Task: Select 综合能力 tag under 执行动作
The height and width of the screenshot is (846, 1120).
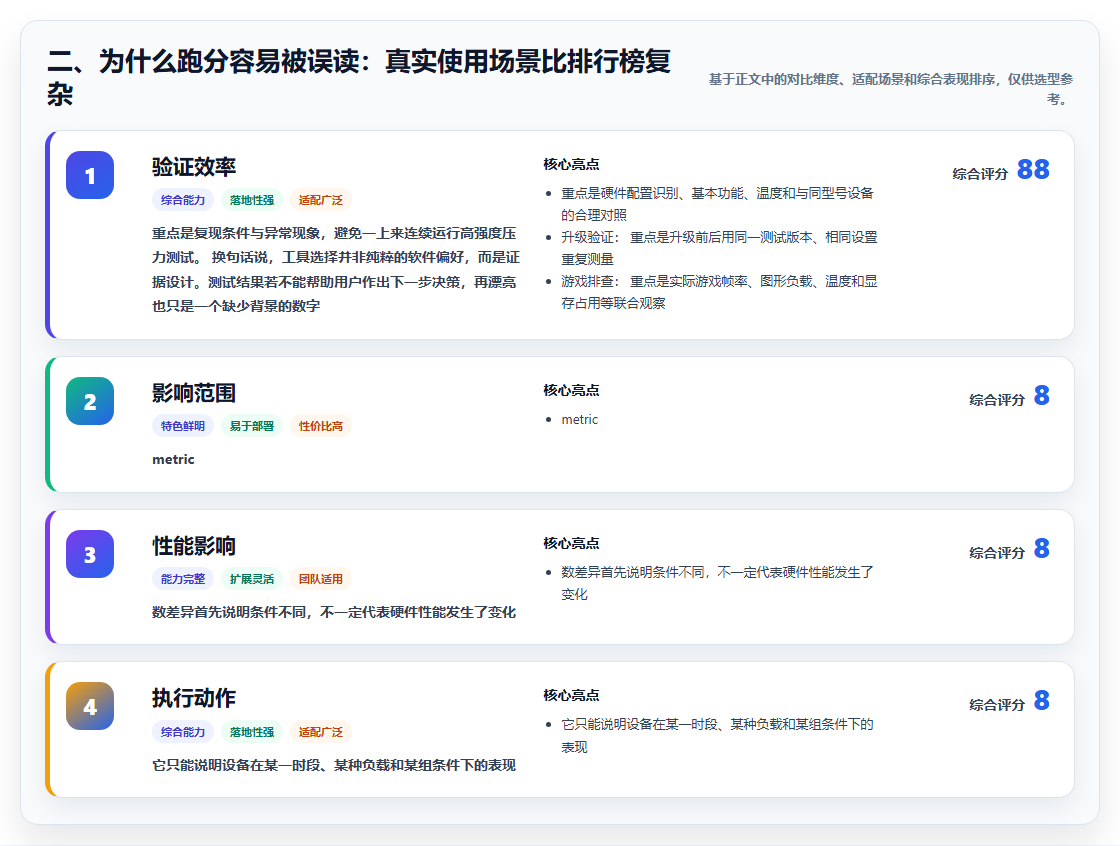Action: [183, 732]
